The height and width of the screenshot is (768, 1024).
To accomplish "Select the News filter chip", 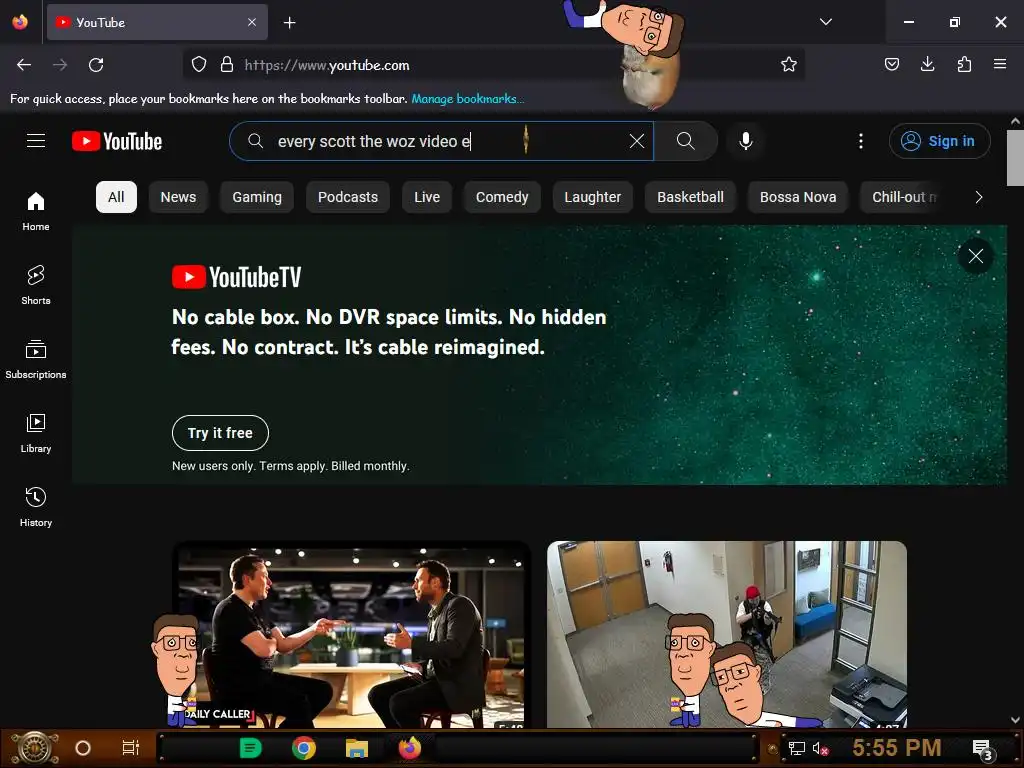I will (178, 197).
